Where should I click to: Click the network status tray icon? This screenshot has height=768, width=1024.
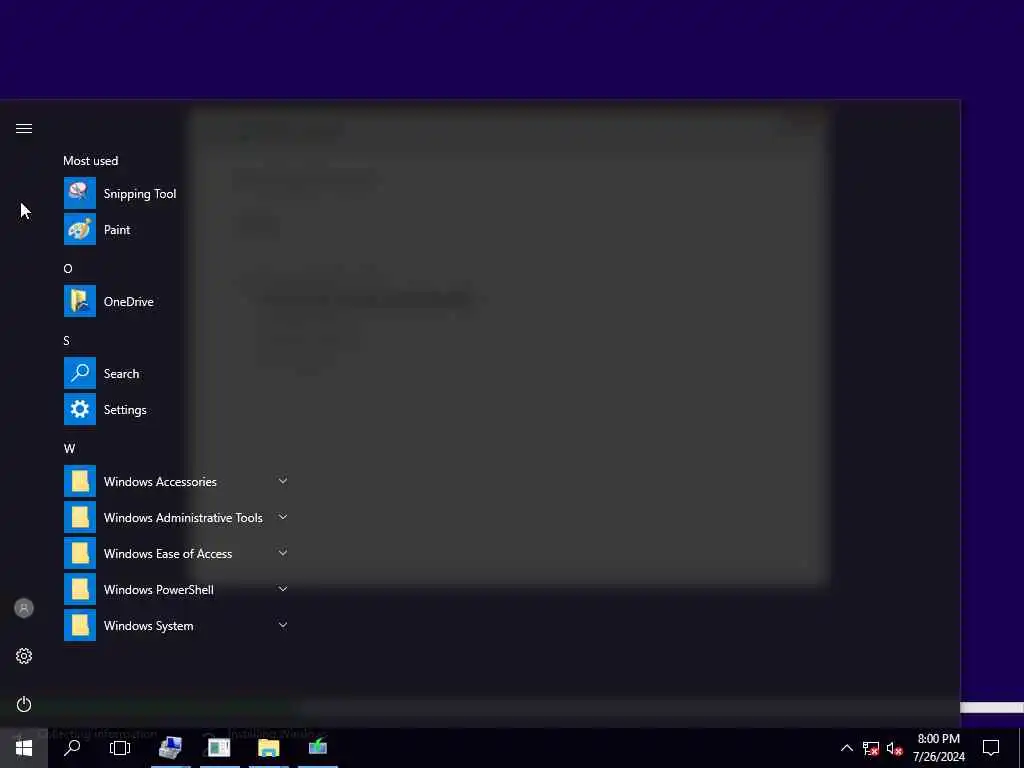[x=871, y=748]
